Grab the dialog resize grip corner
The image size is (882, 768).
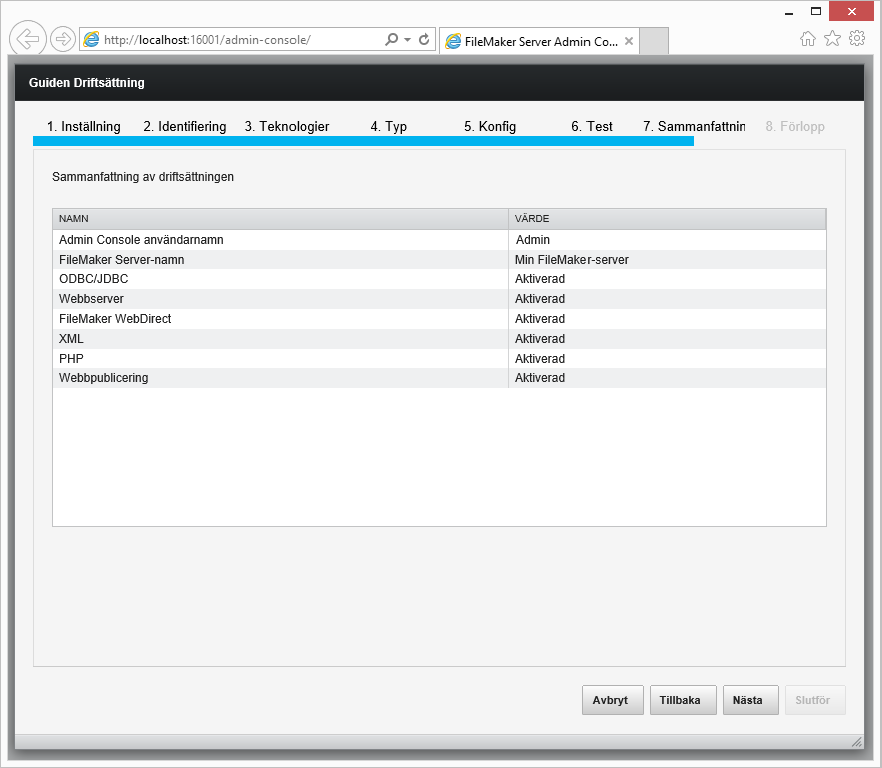857,742
